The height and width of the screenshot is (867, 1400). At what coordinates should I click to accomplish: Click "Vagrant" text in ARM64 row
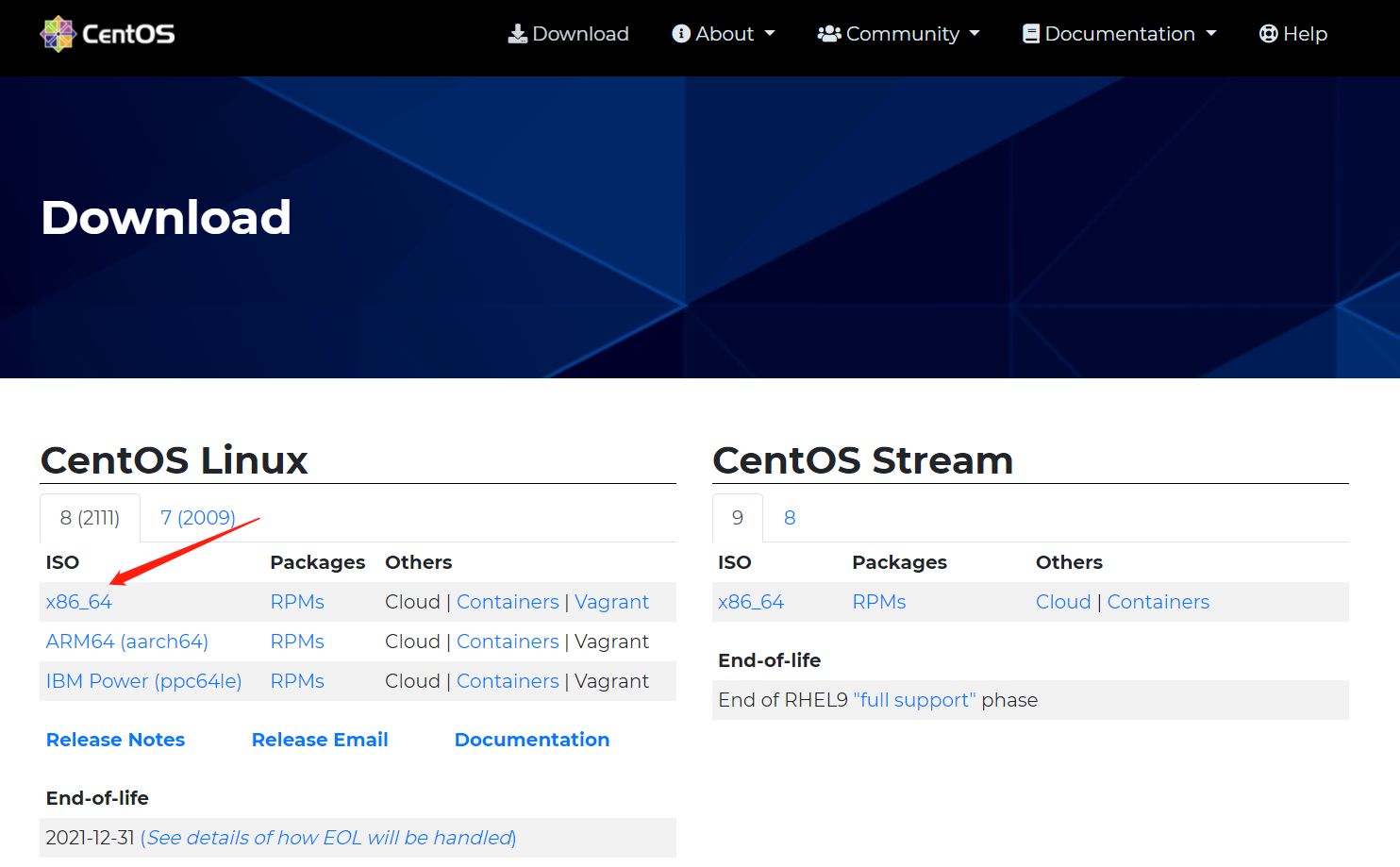[611, 642]
